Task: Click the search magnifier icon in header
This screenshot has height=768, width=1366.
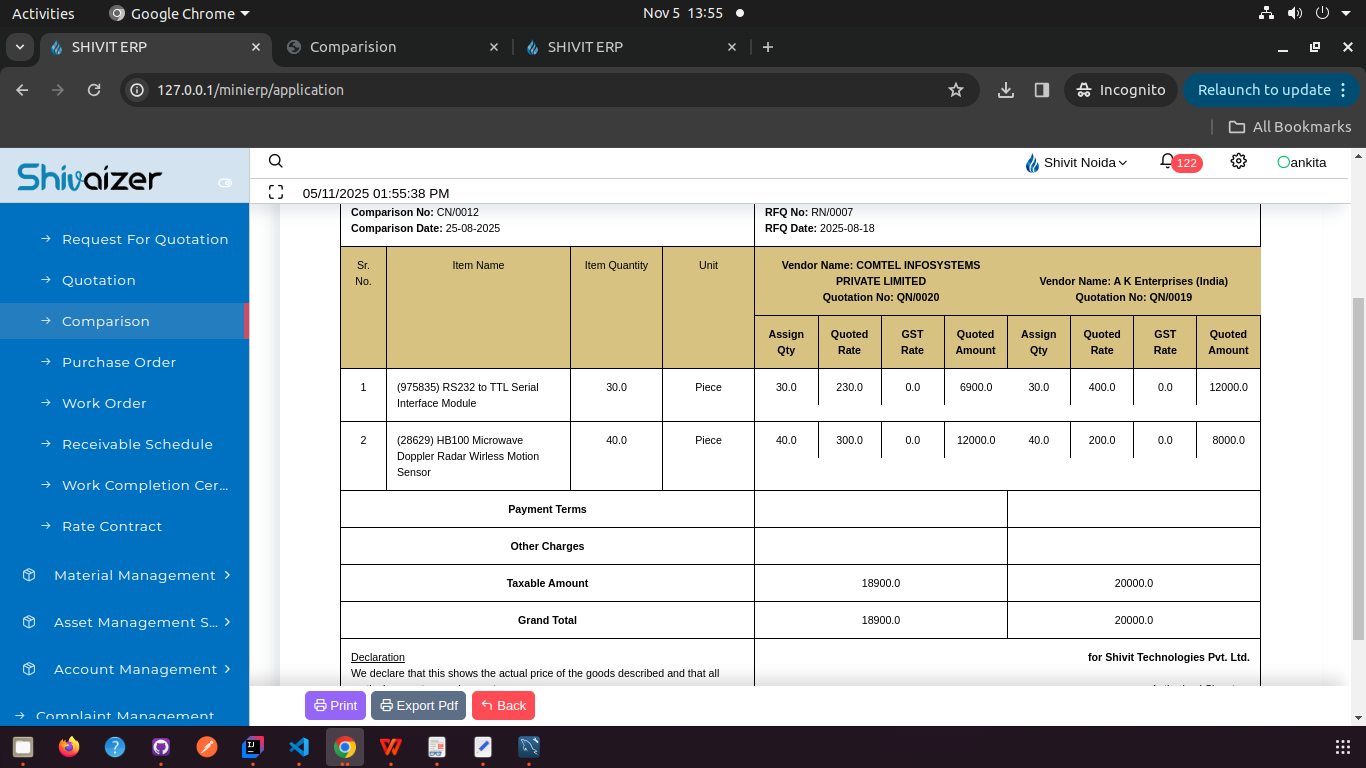Action: pos(276,162)
